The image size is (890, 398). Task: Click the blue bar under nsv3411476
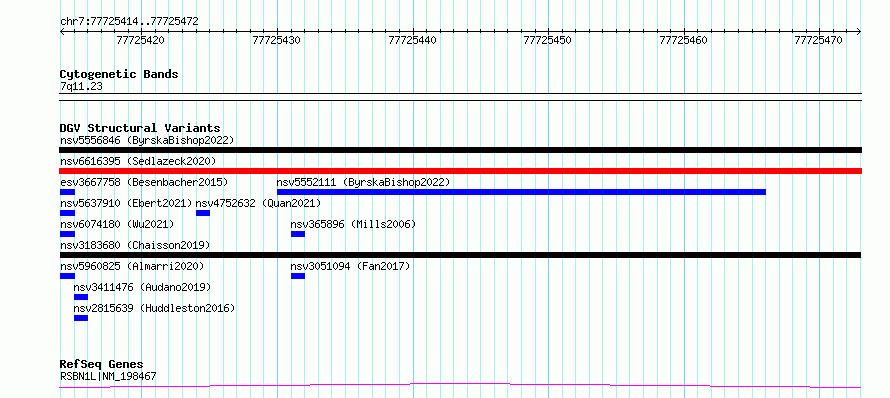tap(81, 297)
